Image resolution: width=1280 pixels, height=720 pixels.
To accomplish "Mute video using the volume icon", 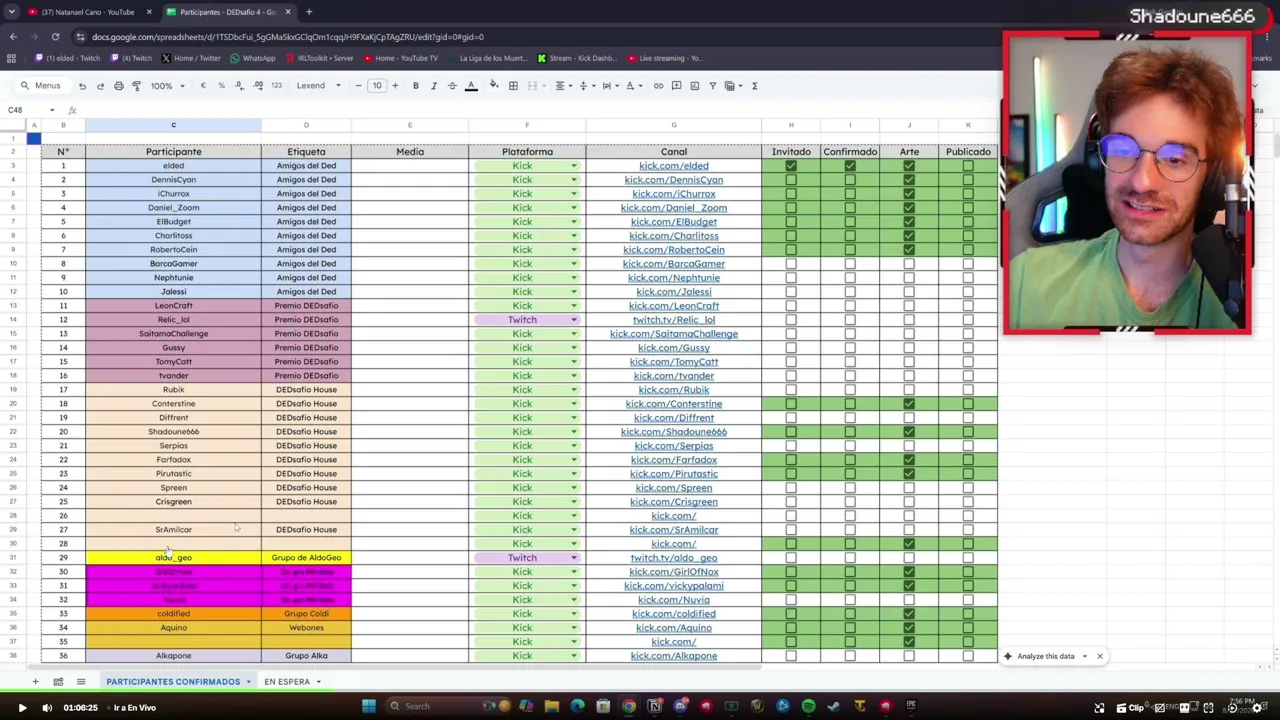I will [x=47, y=708].
